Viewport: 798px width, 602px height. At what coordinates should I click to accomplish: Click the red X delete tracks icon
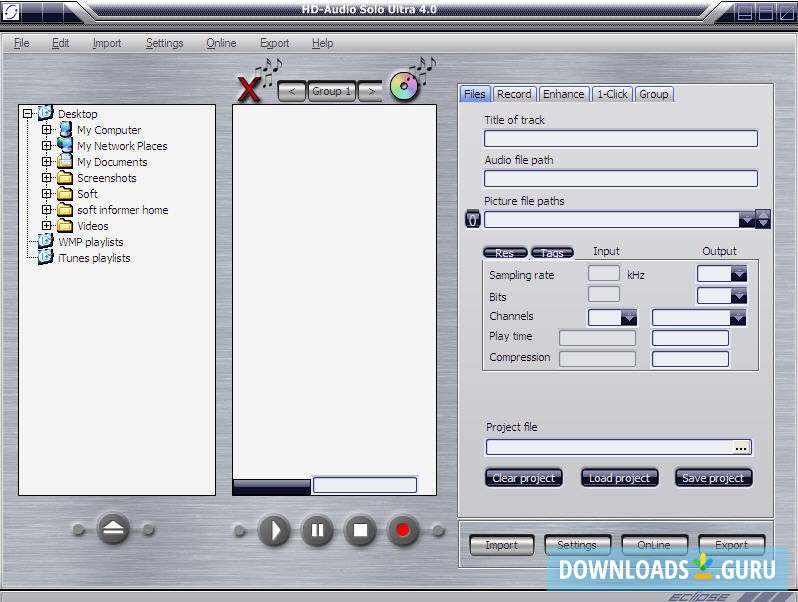click(248, 89)
